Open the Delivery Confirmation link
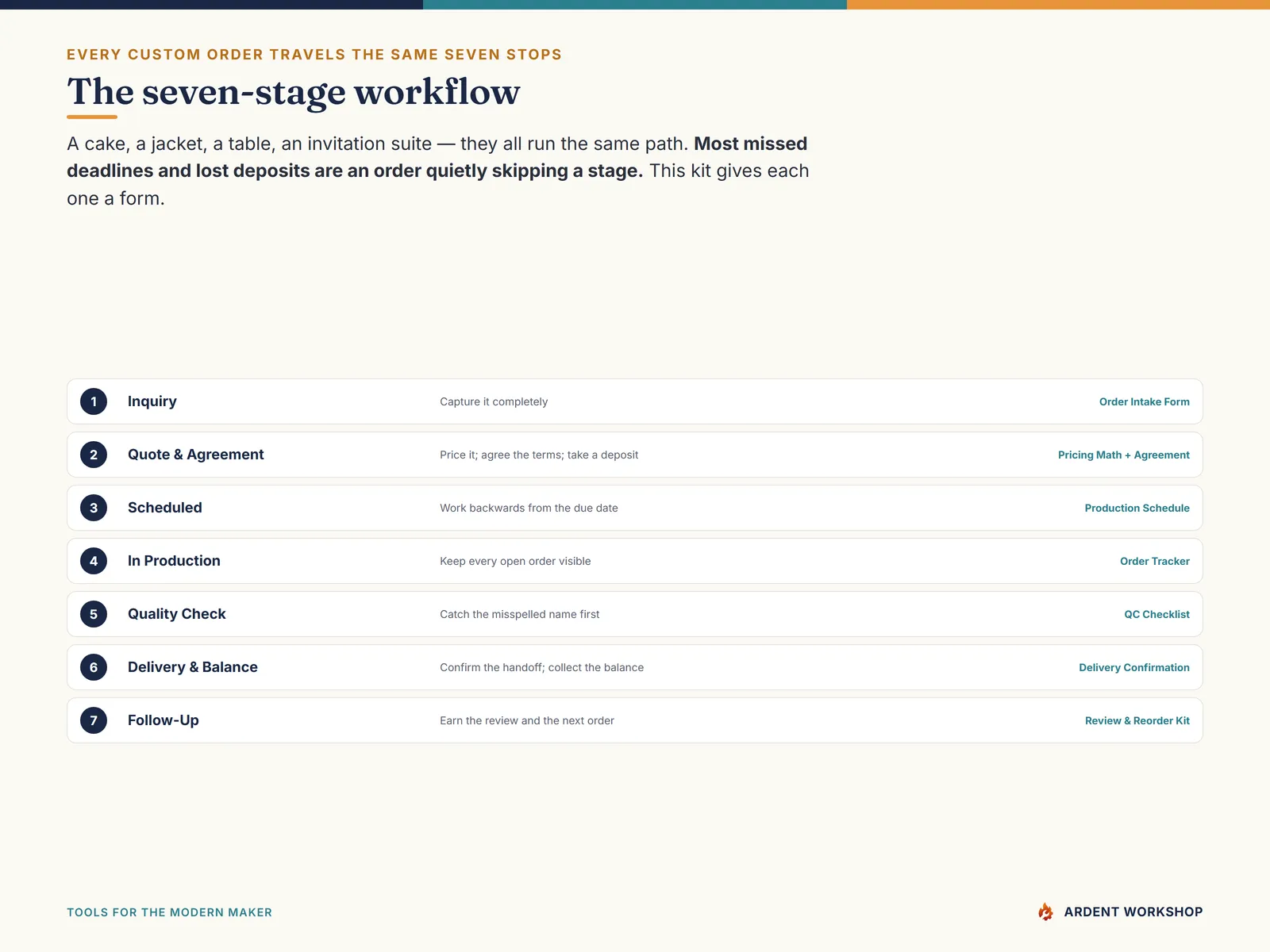1270x952 pixels. 1133,667
